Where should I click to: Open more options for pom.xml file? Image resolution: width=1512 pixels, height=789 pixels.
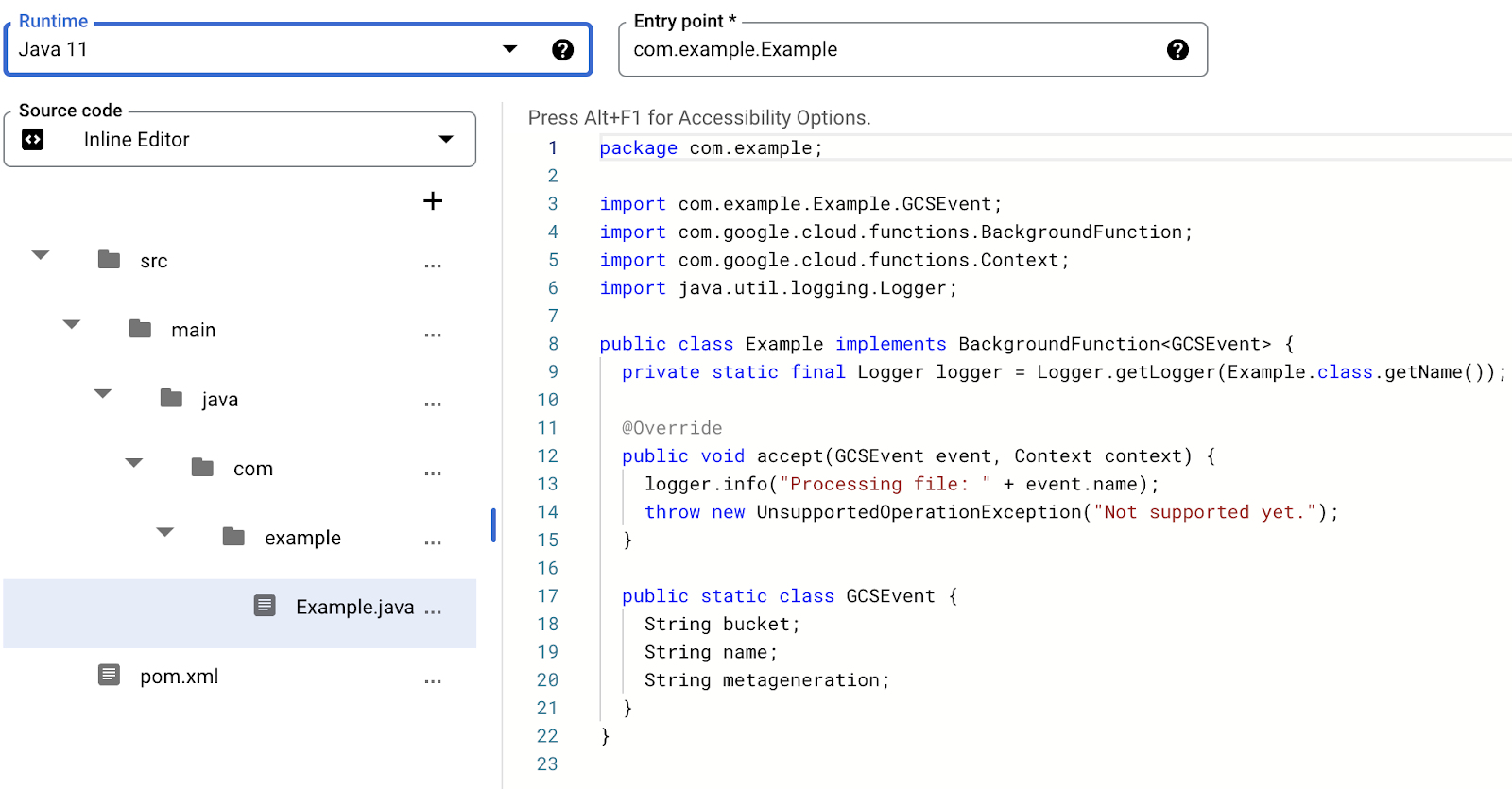(433, 681)
